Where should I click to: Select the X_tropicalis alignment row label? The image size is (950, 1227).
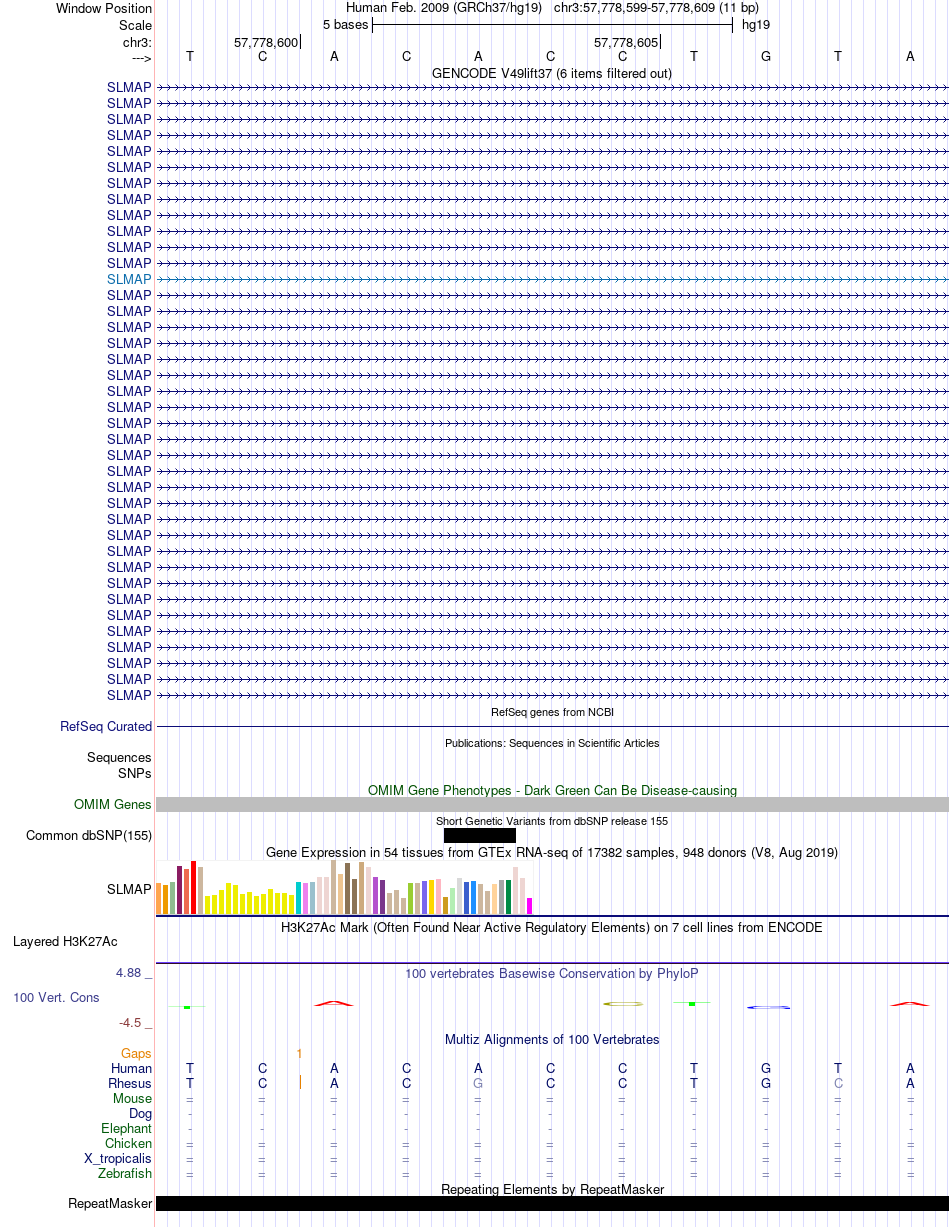118,1158
